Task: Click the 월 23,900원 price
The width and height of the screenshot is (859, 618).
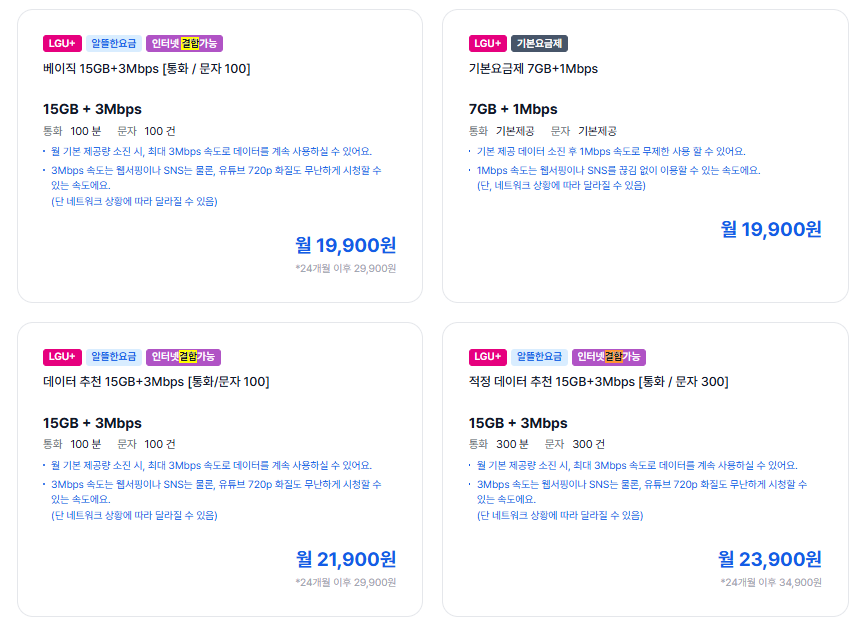Action: click(770, 559)
